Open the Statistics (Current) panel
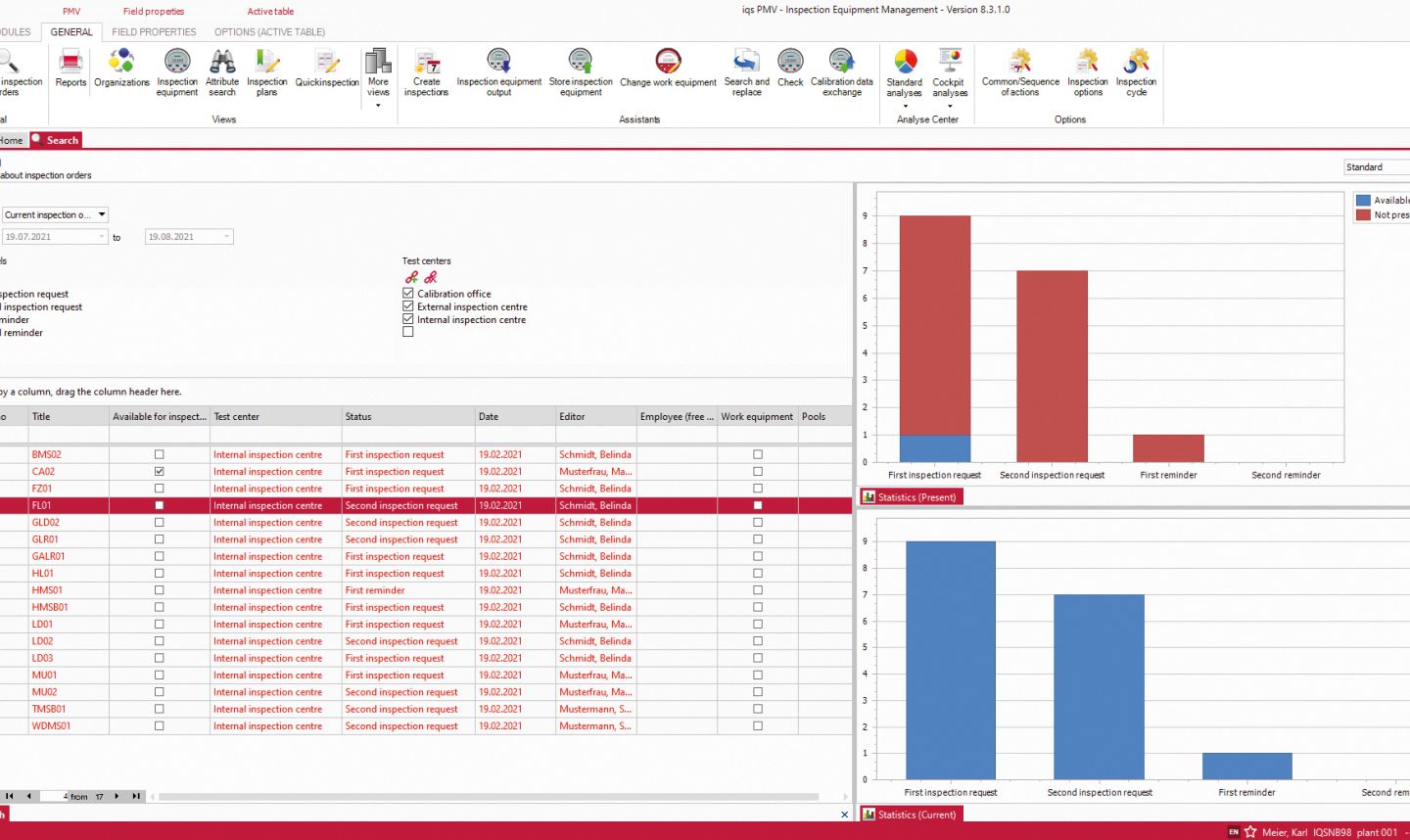Viewport: 1410px width, 840px height. click(910, 814)
